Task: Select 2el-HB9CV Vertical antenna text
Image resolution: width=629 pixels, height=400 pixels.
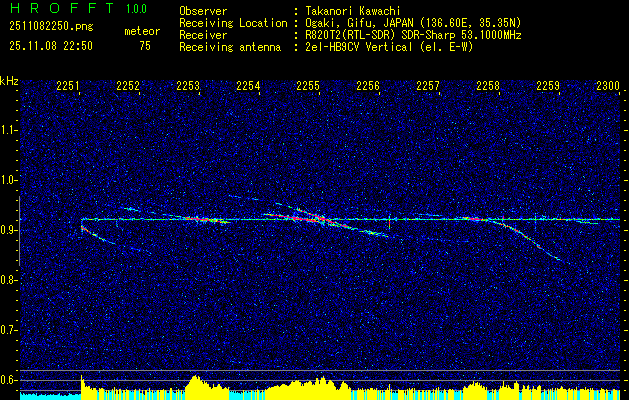Action: (389, 47)
